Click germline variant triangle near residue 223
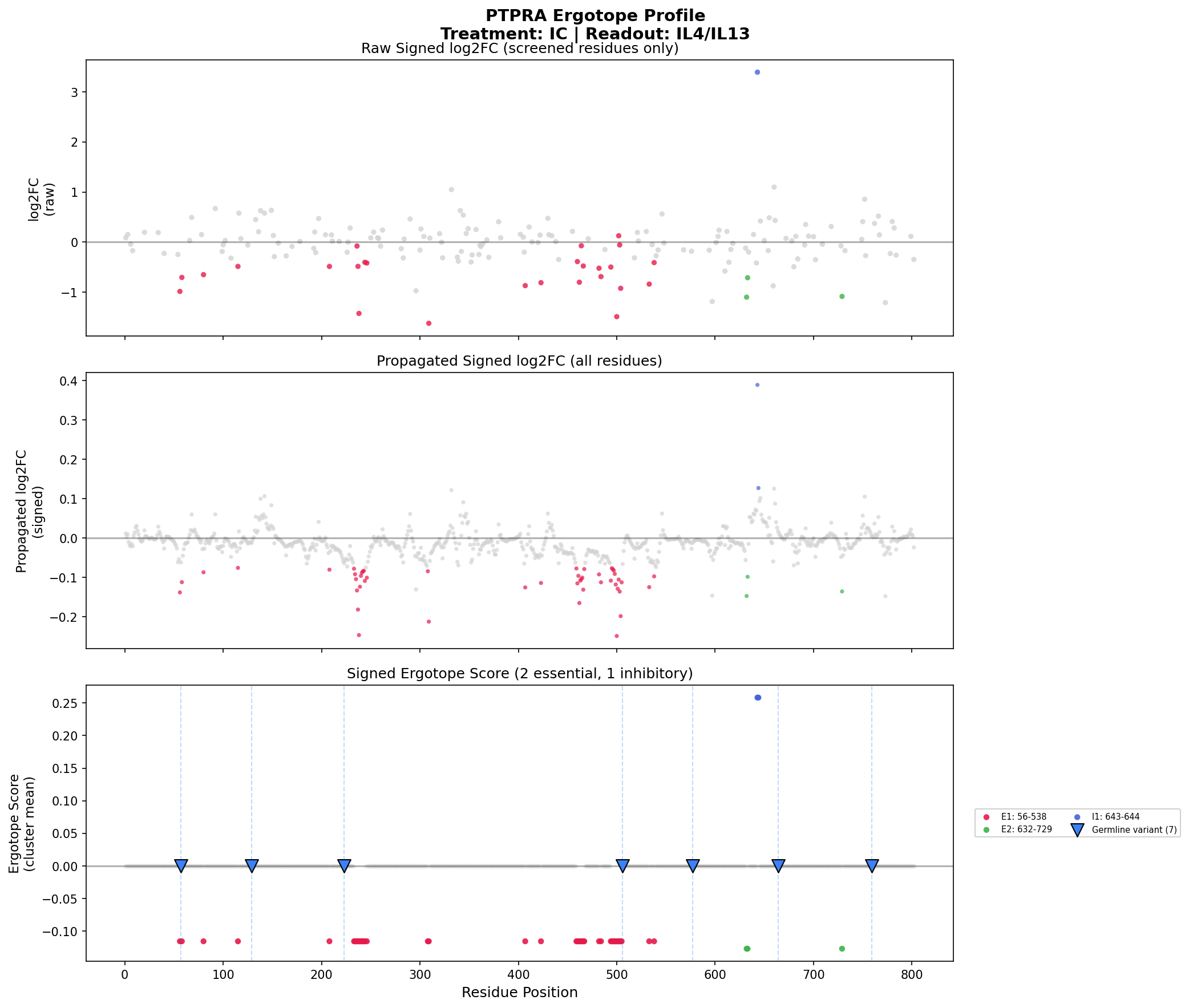This screenshot has height=1008, width=1189. [x=344, y=866]
